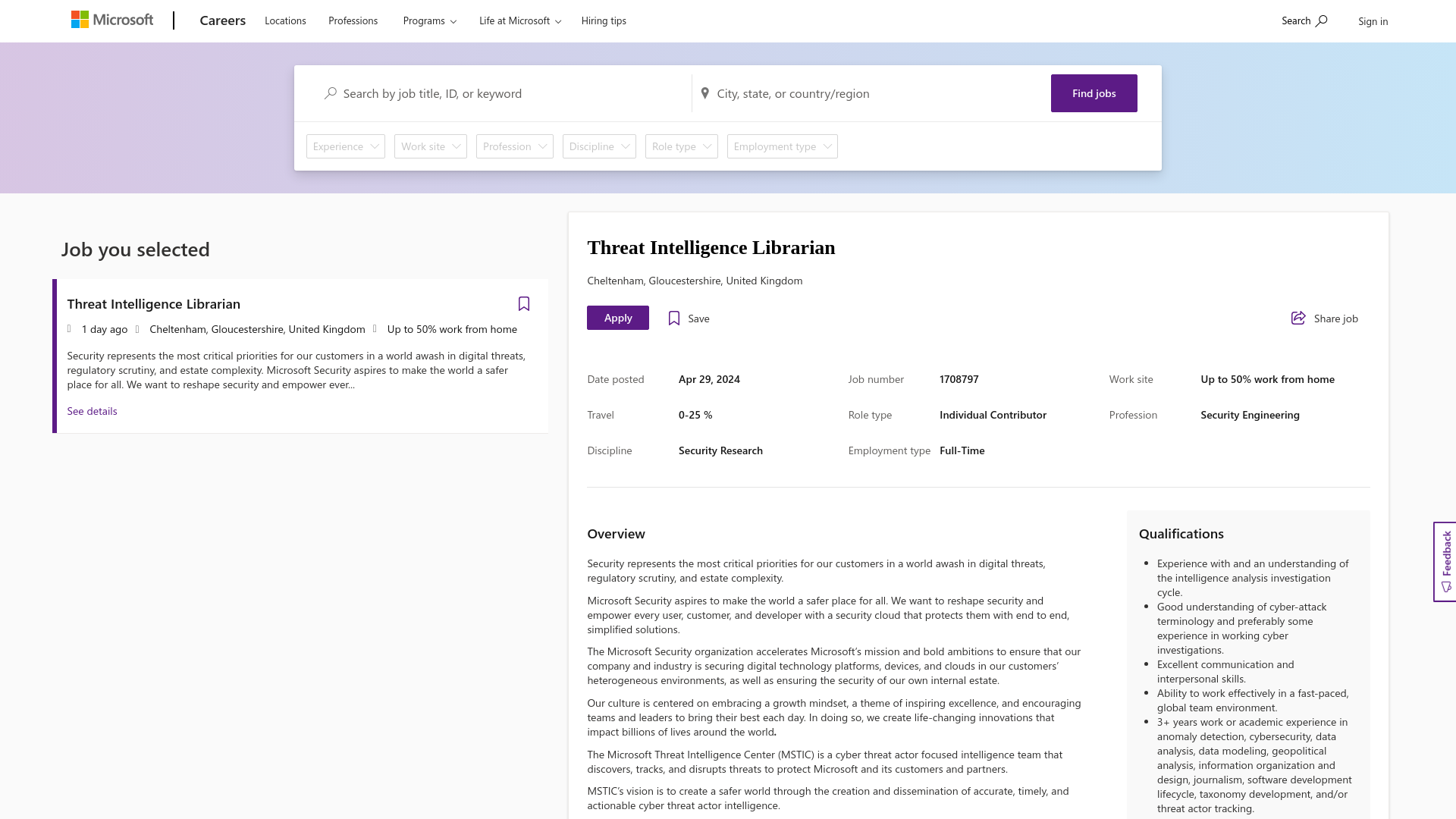This screenshot has width=1456, height=819.
Task: Click the city/location search input field
Action: pyautogui.click(x=870, y=93)
